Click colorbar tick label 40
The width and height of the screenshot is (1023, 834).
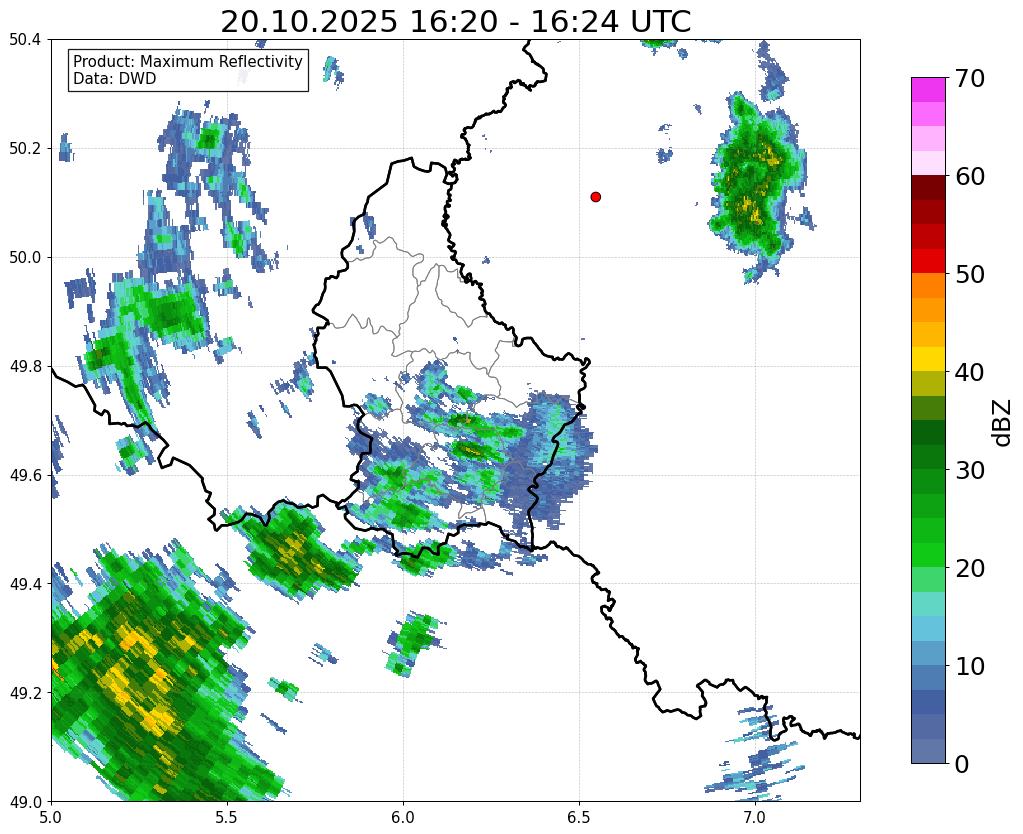pyautogui.click(x=969, y=372)
